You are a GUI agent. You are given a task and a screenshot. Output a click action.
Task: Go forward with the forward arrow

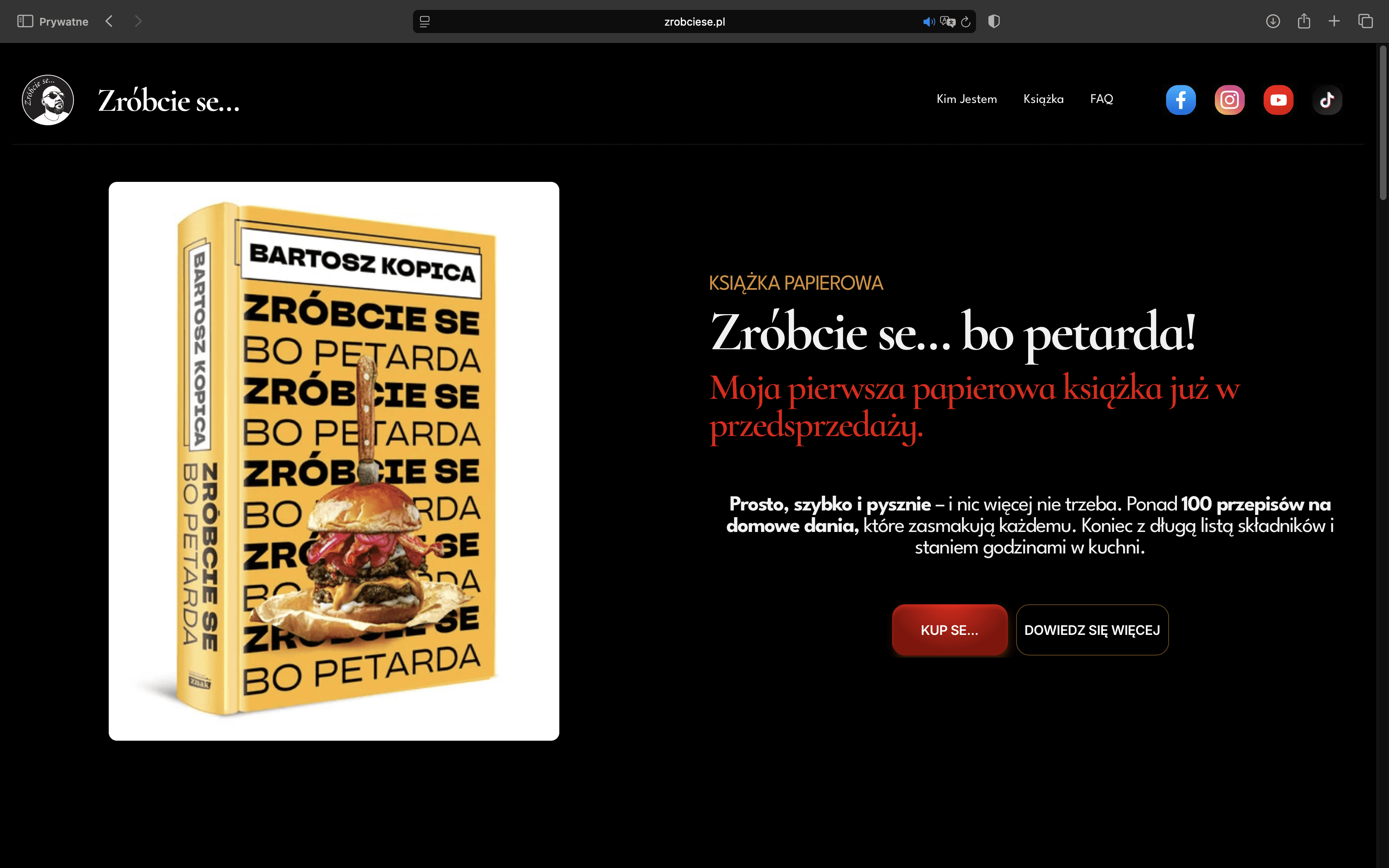(138, 21)
